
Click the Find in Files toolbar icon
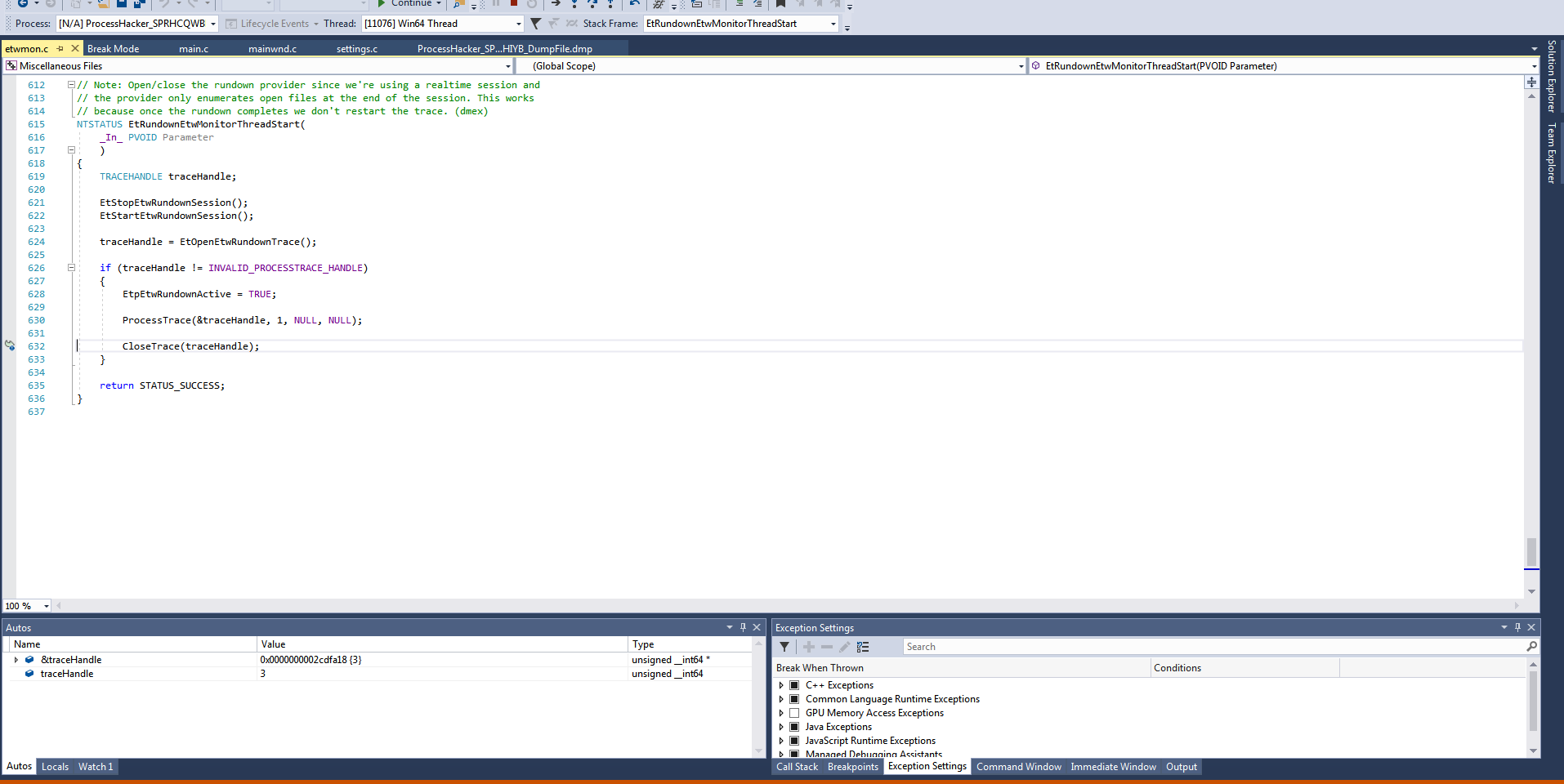459,3
